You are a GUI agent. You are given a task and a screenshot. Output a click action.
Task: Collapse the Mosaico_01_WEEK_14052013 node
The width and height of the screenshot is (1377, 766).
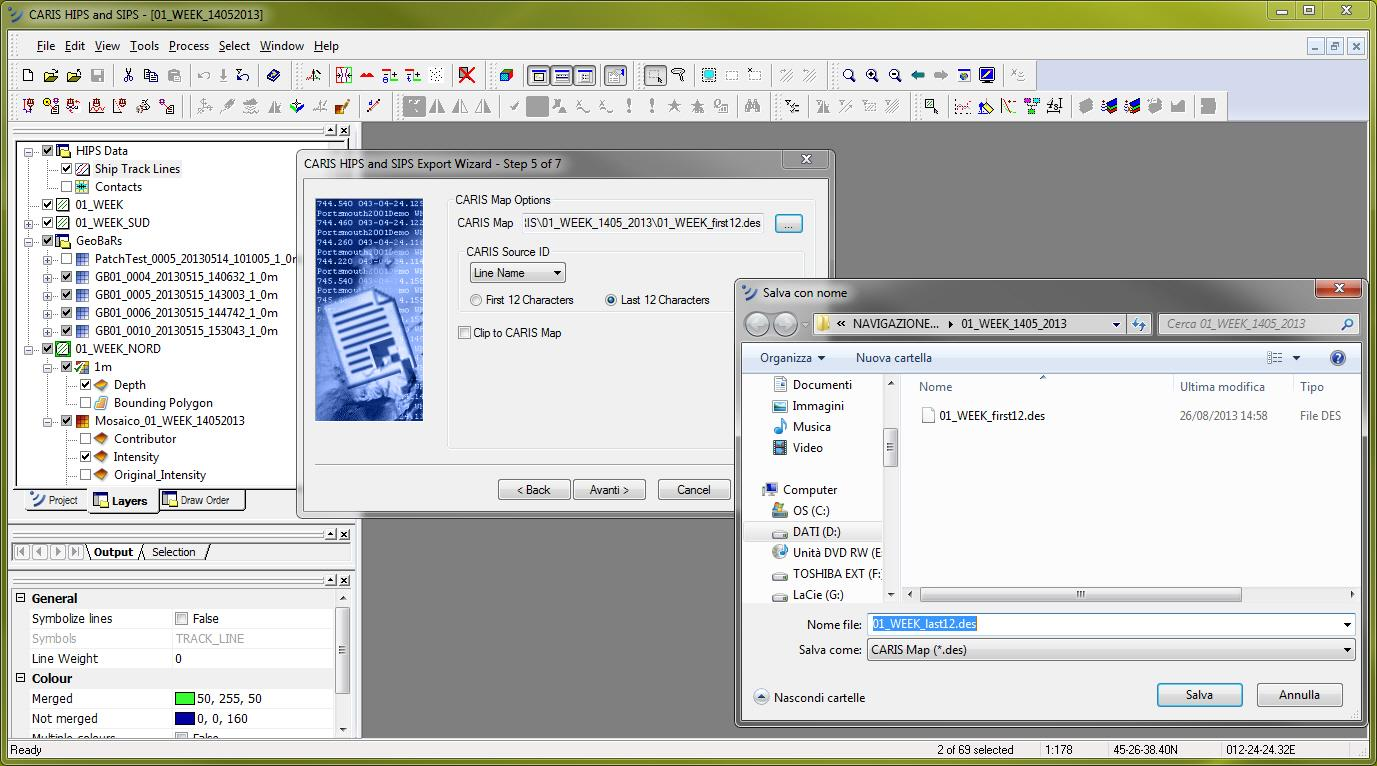point(47,421)
